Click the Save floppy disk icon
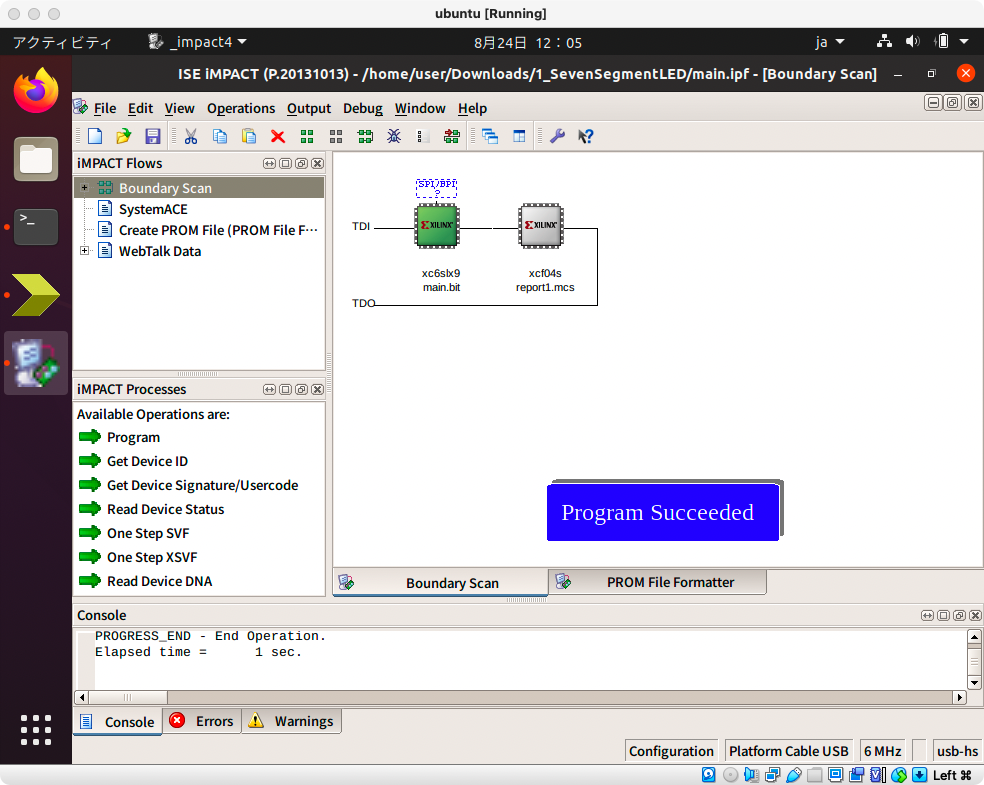 click(152, 136)
